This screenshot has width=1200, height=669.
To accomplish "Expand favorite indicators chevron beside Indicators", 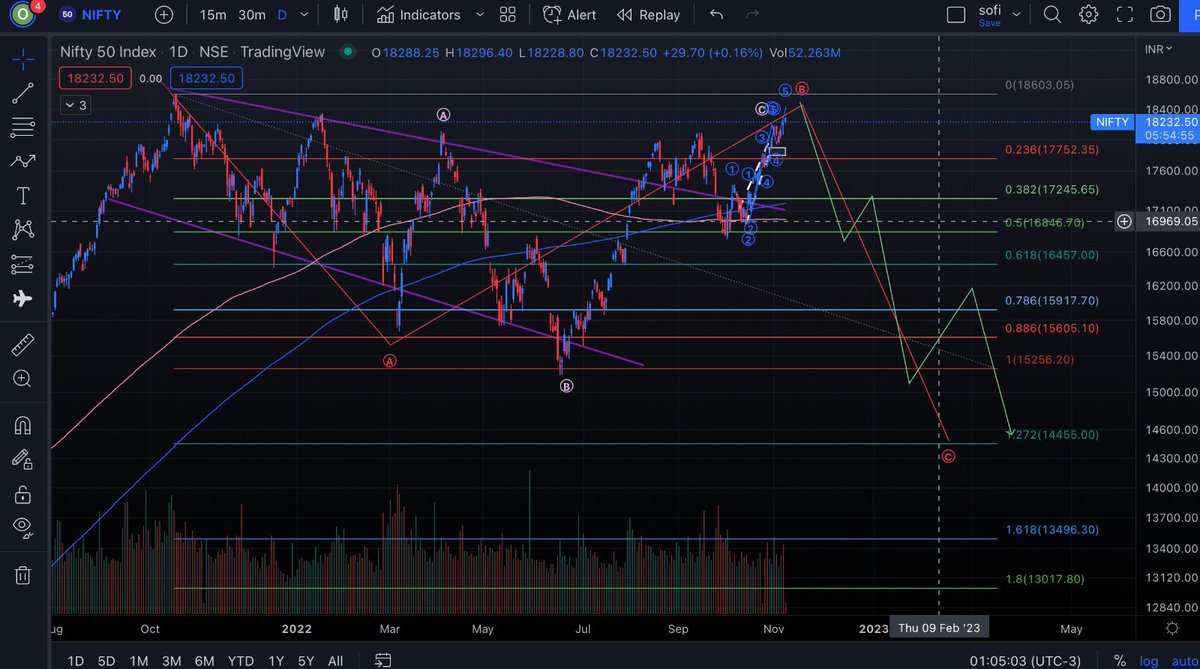I will 478,15.
